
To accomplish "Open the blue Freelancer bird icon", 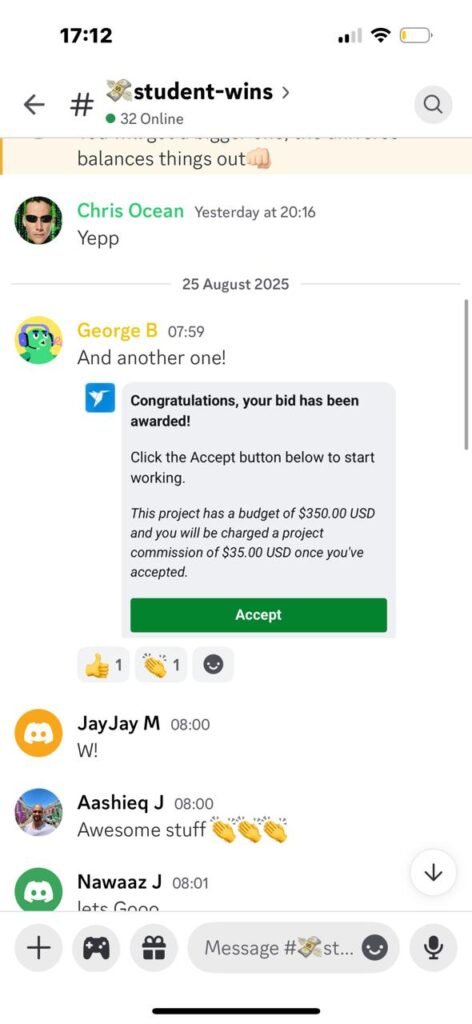I will pos(100,398).
